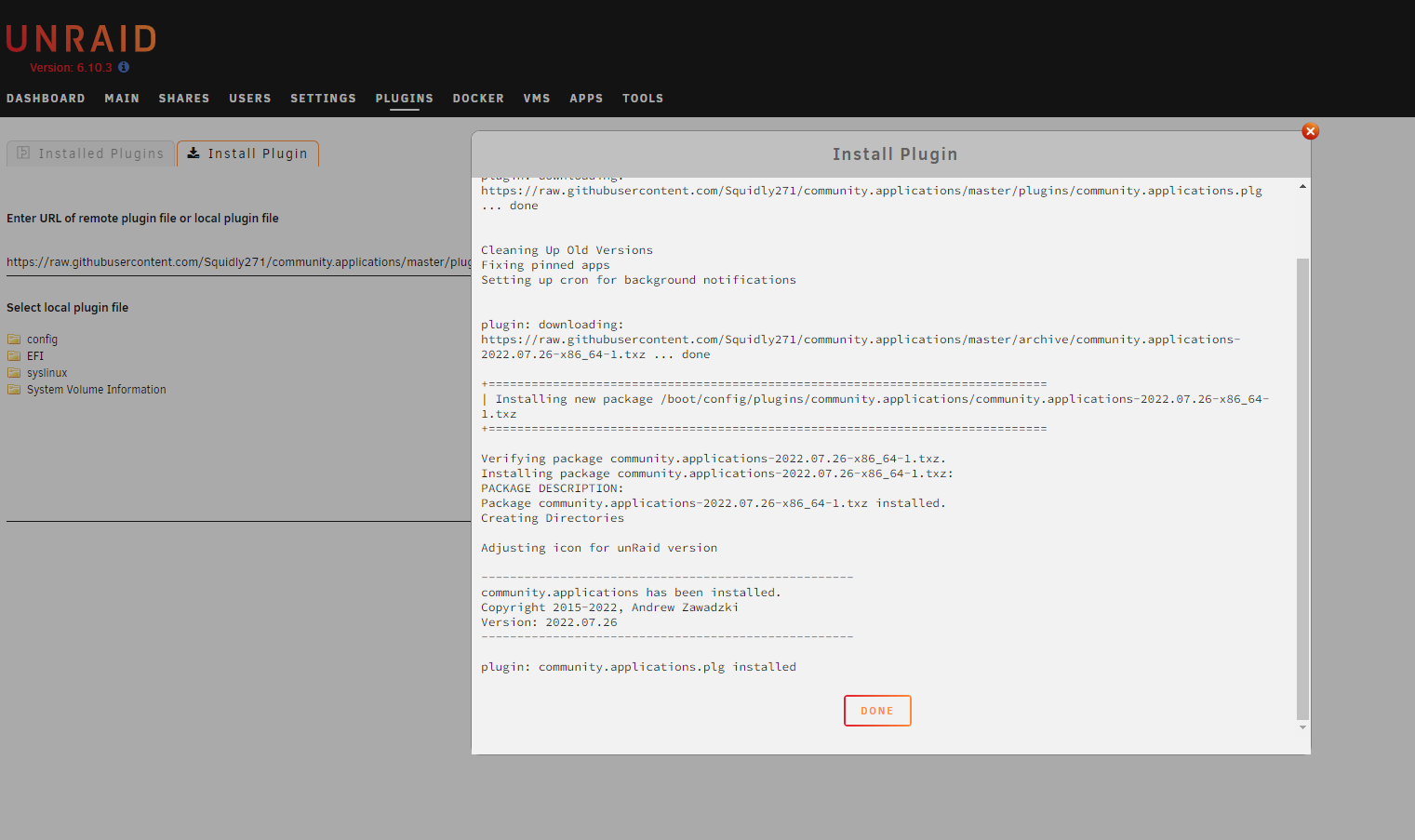Click the 'Install Plugin' dialog title
This screenshot has width=1415, height=840.
click(x=895, y=154)
